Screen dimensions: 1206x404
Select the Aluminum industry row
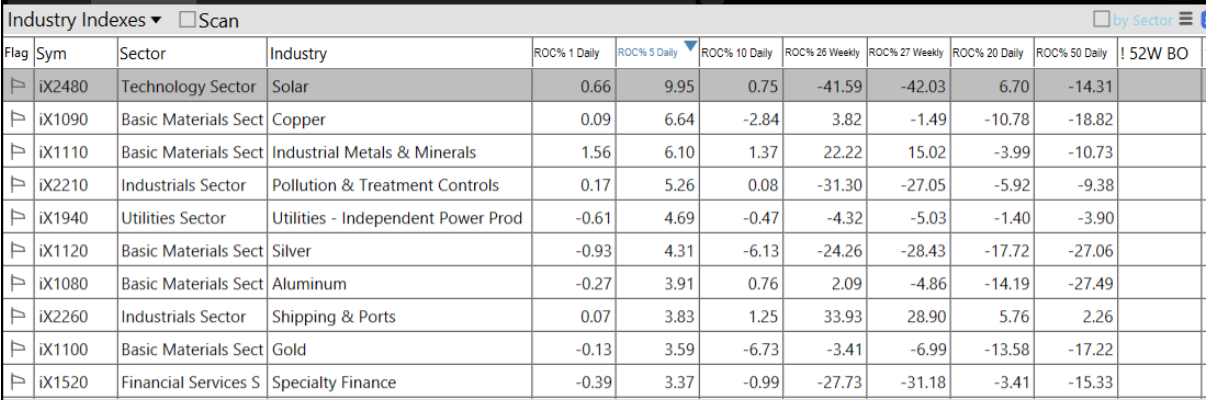[x=310, y=284]
